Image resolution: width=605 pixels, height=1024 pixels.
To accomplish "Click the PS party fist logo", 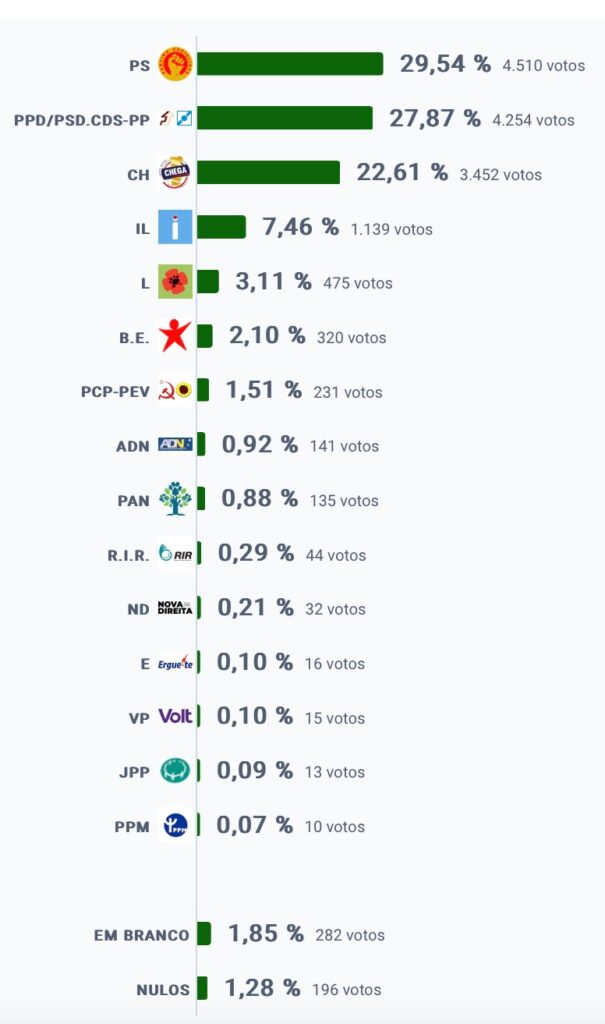I will point(175,65).
